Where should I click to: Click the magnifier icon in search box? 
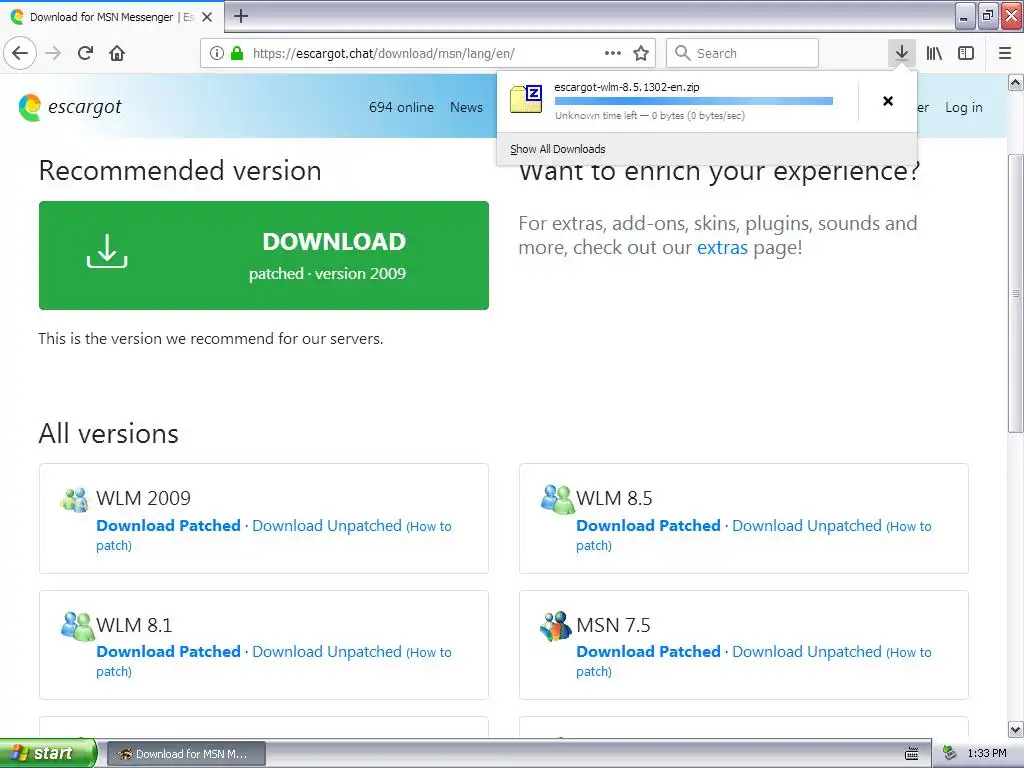point(682,53)
